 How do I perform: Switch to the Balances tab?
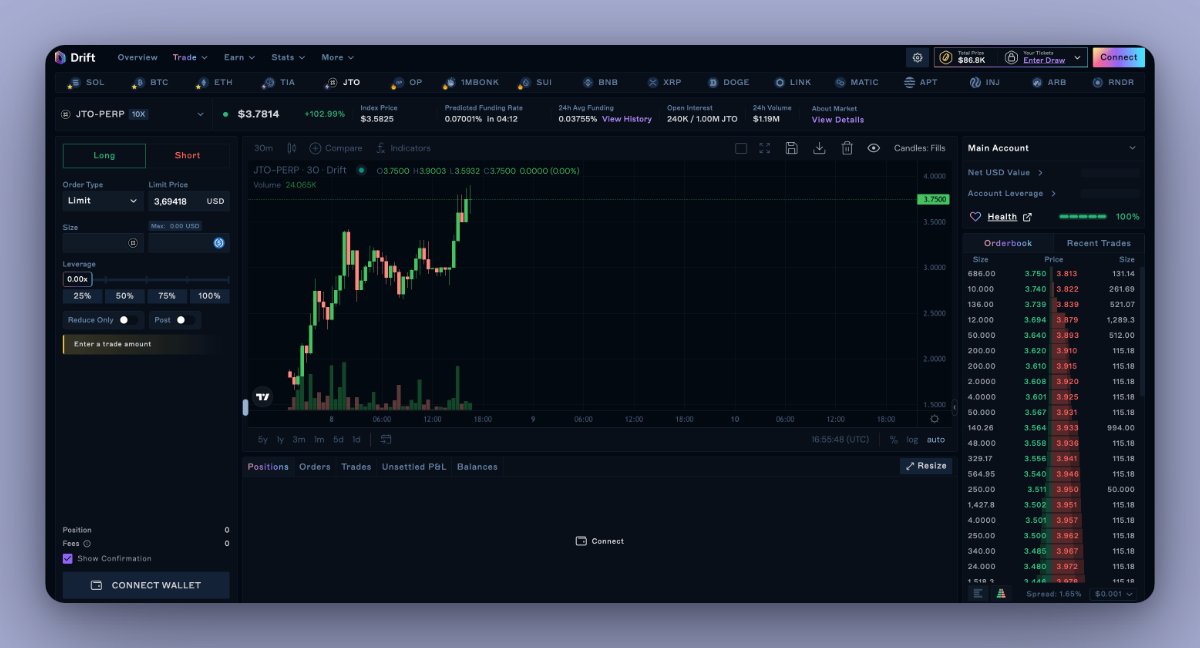pyautogui.click(x=477, y=467)
